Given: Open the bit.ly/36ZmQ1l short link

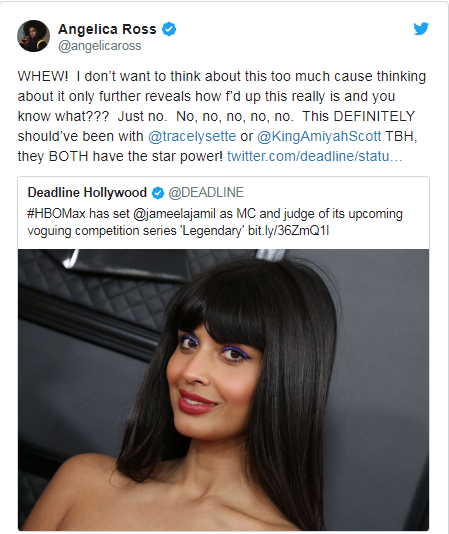Looking at the screenshot, I should [289, 231].
